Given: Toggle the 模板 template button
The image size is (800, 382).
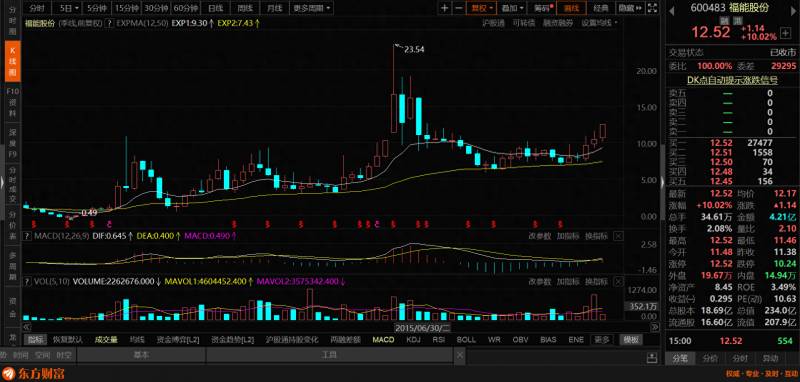Looking at the screenshot, I should pyautogui.click(x=631, y=340).
